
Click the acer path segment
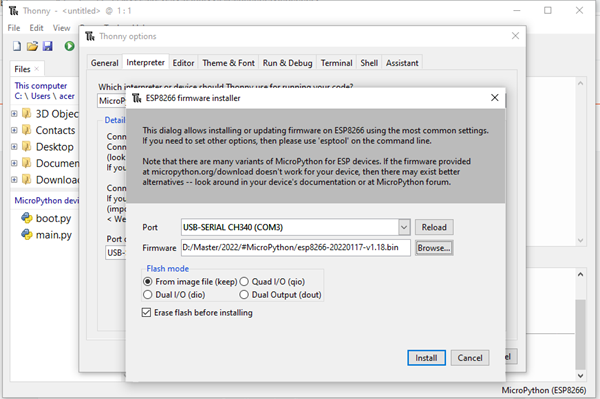click(67, 96)
